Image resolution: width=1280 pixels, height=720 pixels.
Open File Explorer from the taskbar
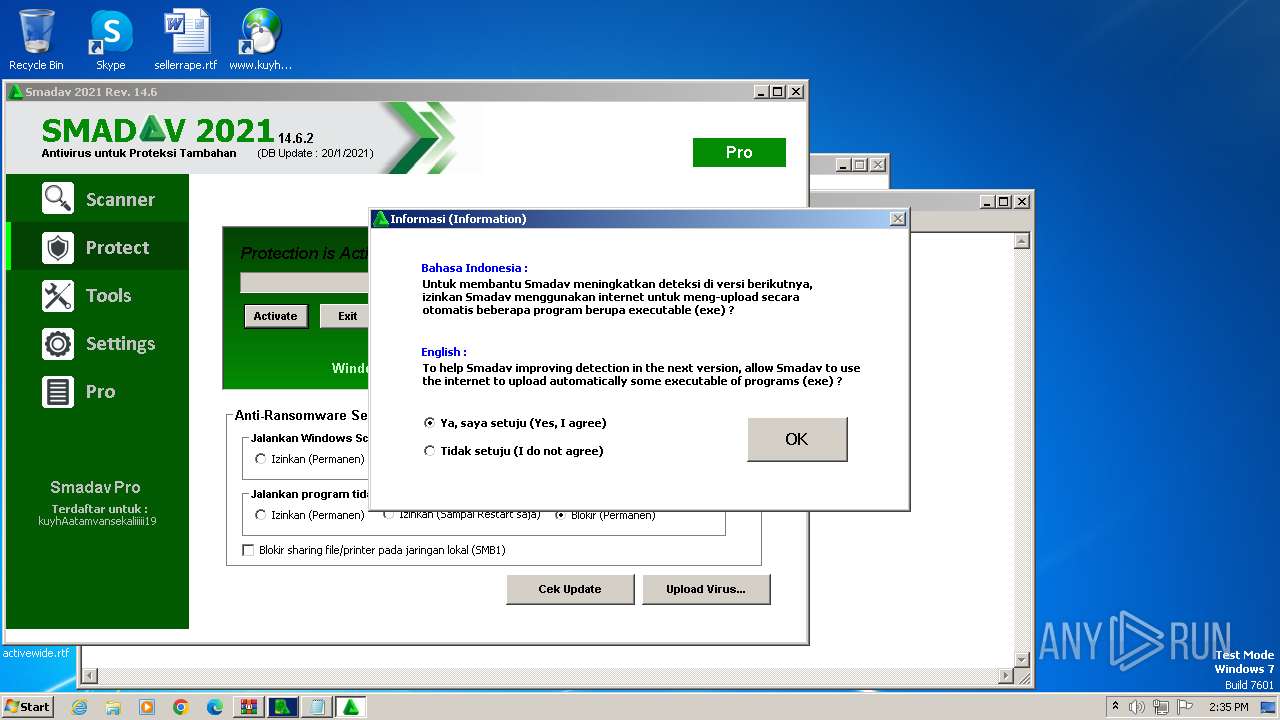coord(113,707)
